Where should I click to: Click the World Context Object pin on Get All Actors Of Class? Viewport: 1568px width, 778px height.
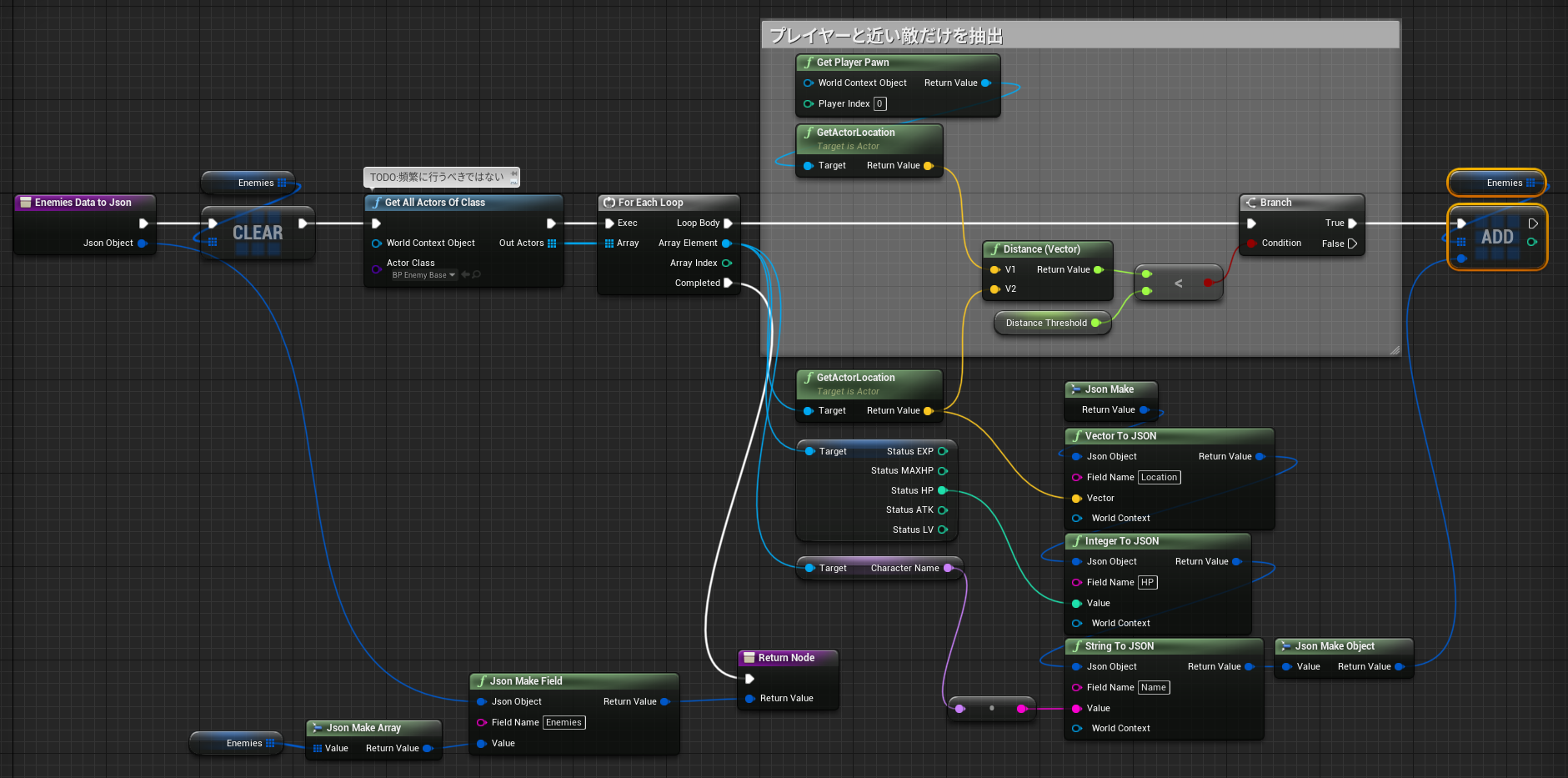pyautogui.click(x=377, y=243)
